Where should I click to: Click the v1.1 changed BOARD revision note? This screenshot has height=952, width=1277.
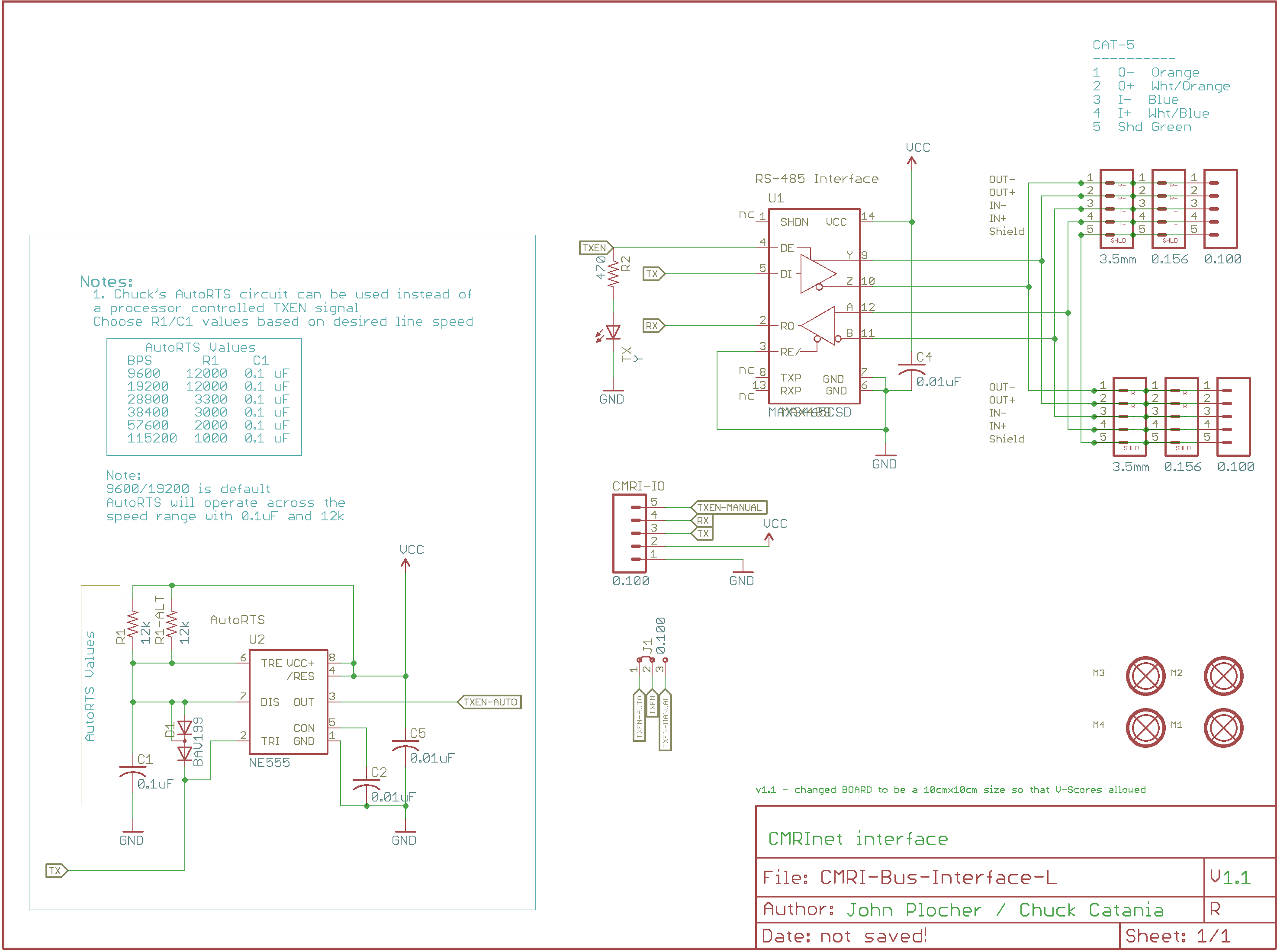950,789
